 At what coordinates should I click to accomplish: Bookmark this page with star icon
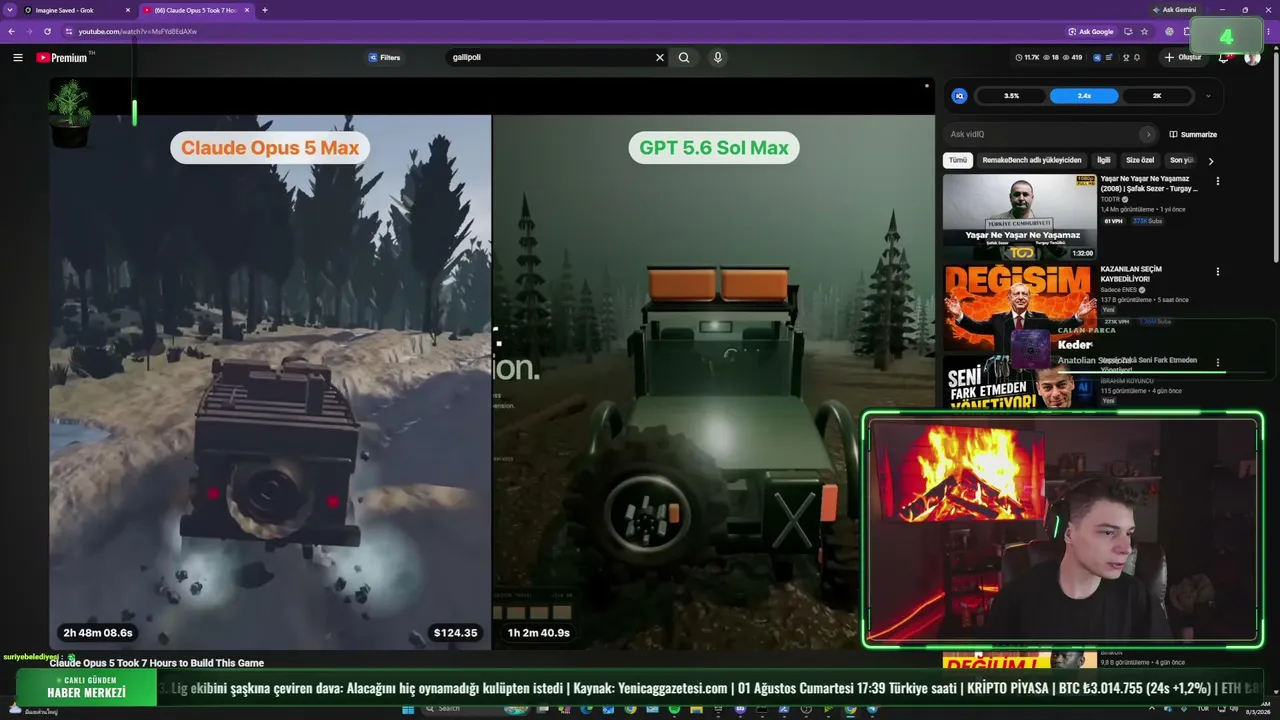[x=1144, y=31]
